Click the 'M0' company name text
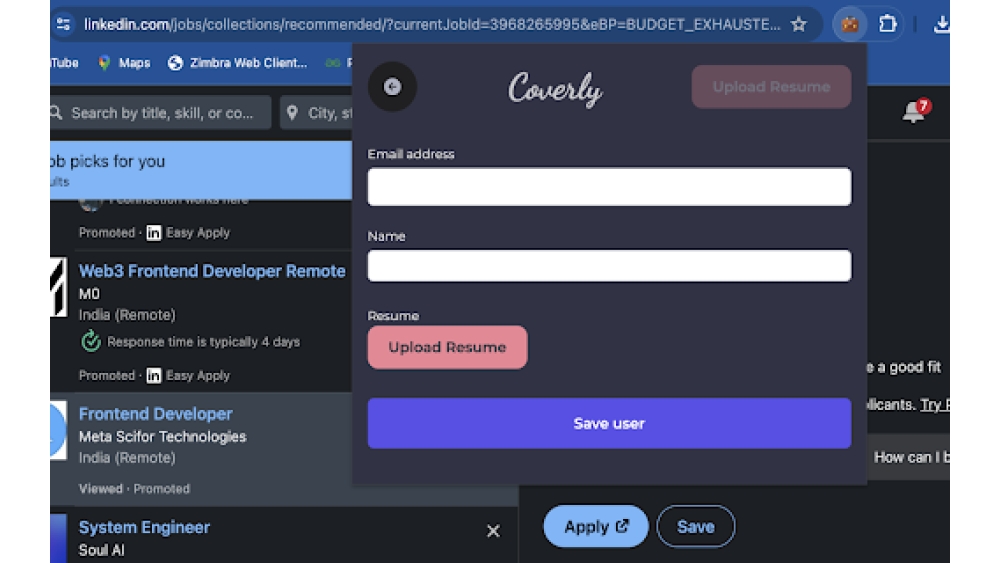 89,294
